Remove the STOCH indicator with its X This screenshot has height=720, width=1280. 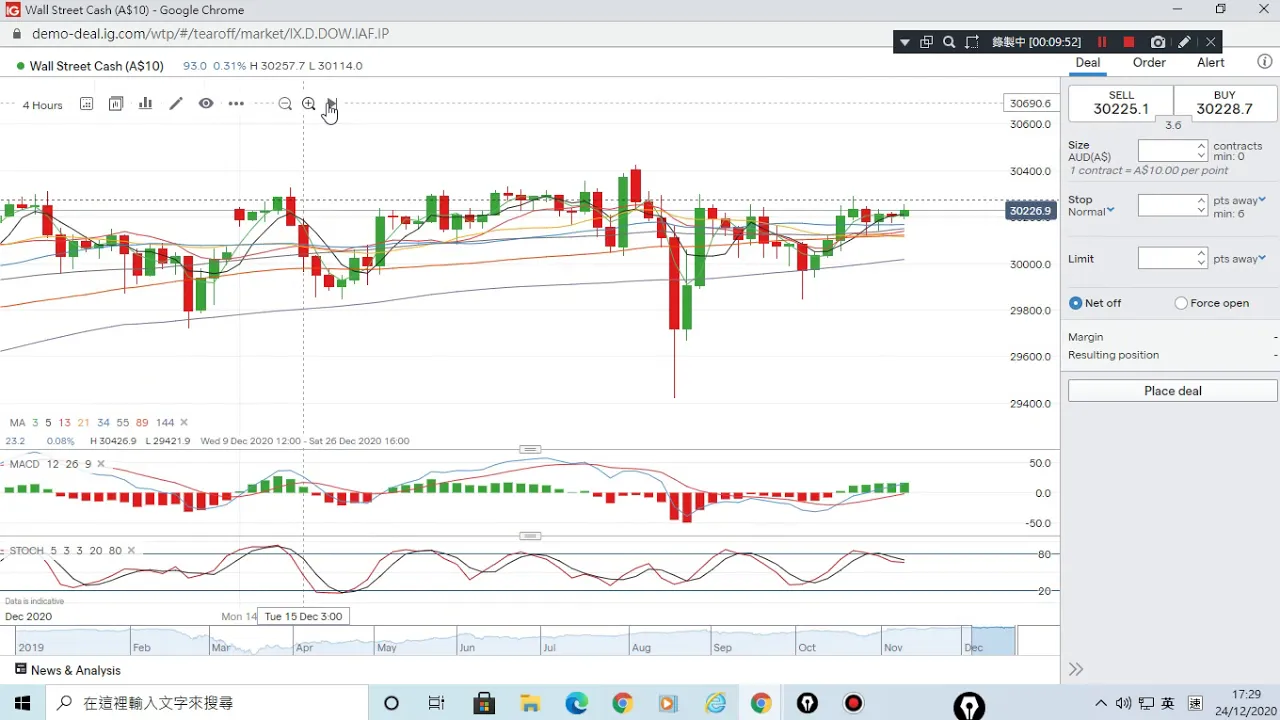131,551
